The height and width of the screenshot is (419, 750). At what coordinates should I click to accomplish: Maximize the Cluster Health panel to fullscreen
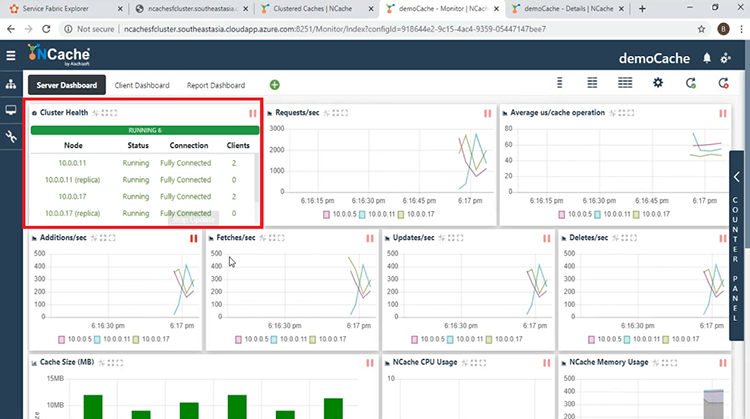(113, 113)
